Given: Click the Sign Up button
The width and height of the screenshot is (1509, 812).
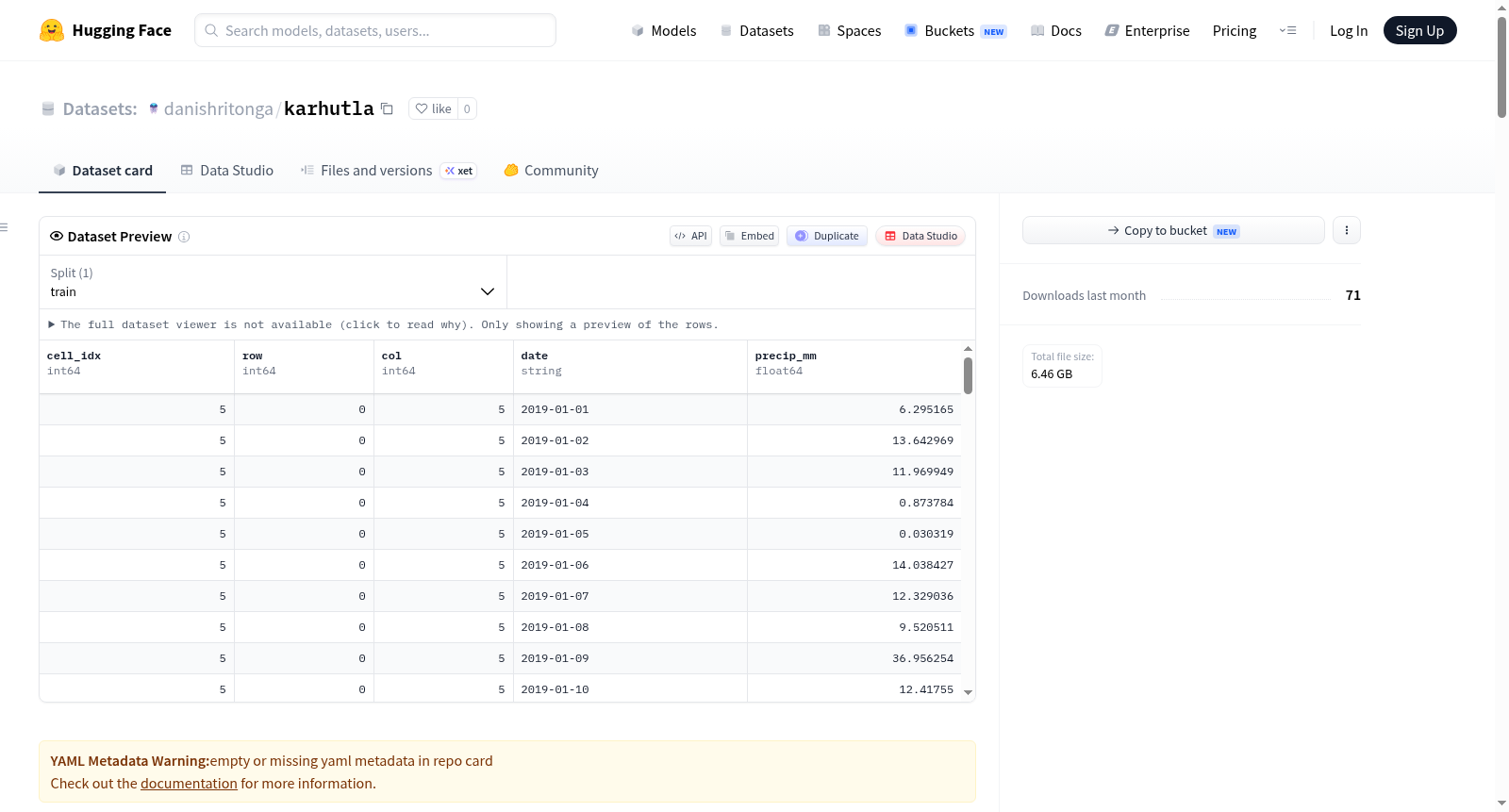Looking at the screenshot, I should point(1419,30).
